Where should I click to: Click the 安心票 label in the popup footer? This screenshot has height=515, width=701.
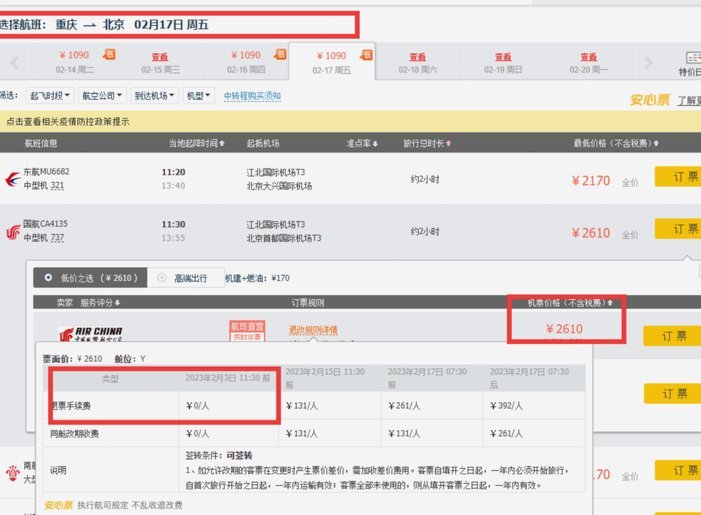pos(59,505)
